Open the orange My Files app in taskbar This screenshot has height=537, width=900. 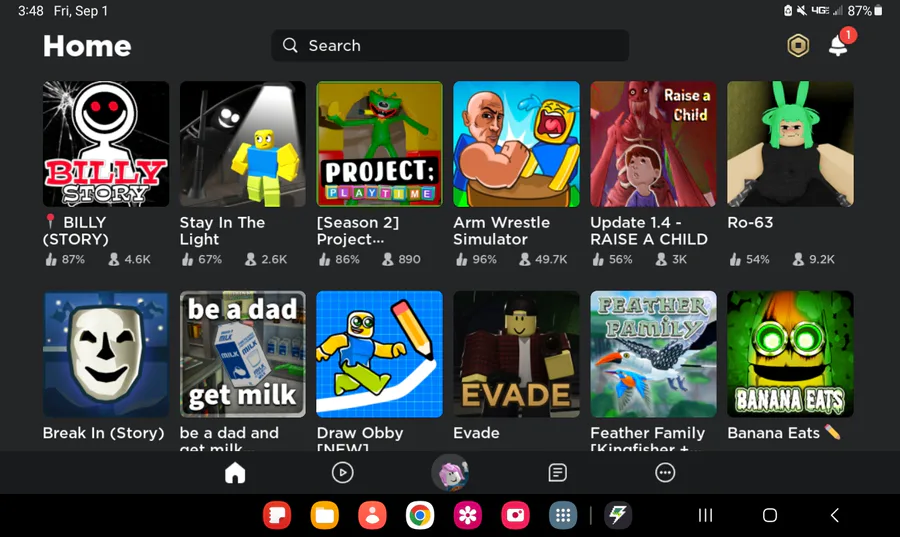tap(324, 515)
